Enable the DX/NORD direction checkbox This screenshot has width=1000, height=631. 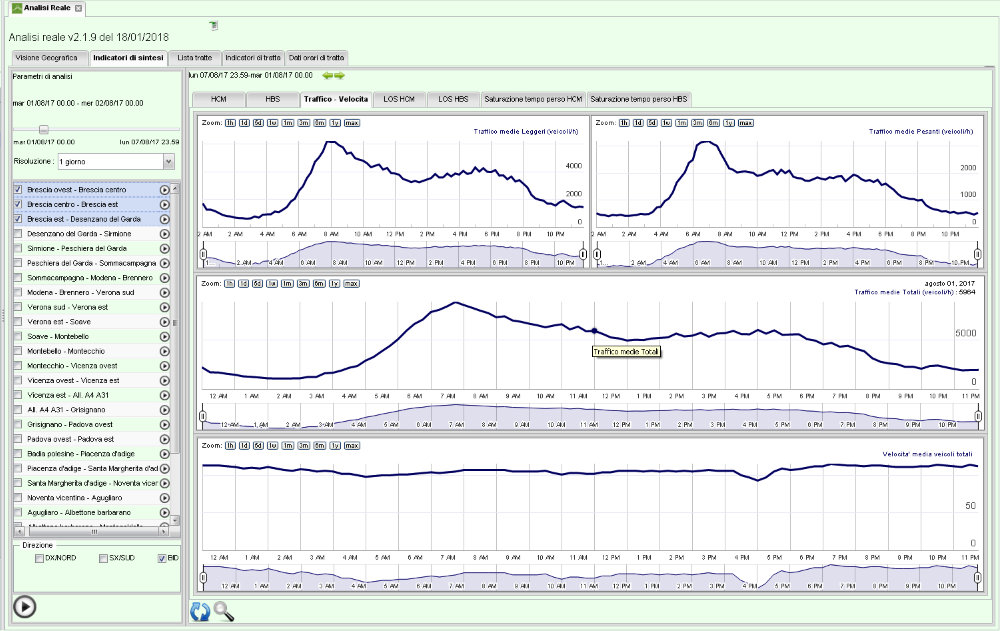tap(40, 558)
